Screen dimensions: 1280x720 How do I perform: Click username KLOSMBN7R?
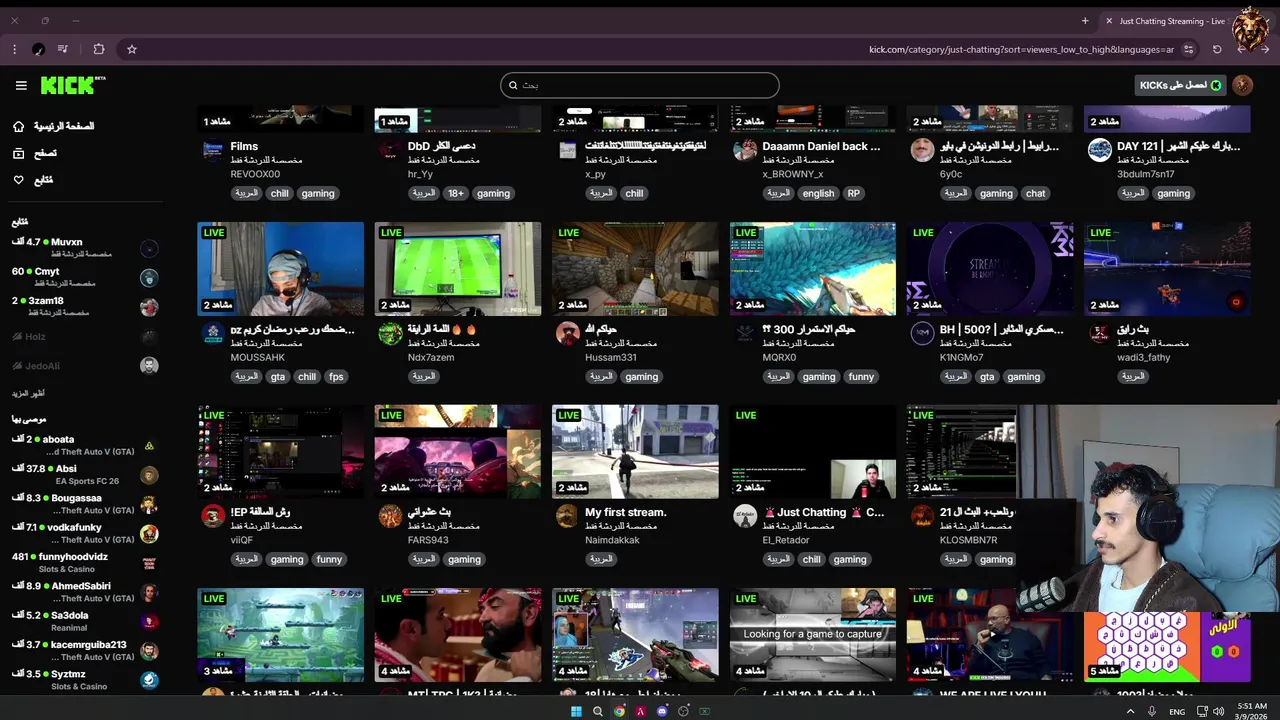968,540
